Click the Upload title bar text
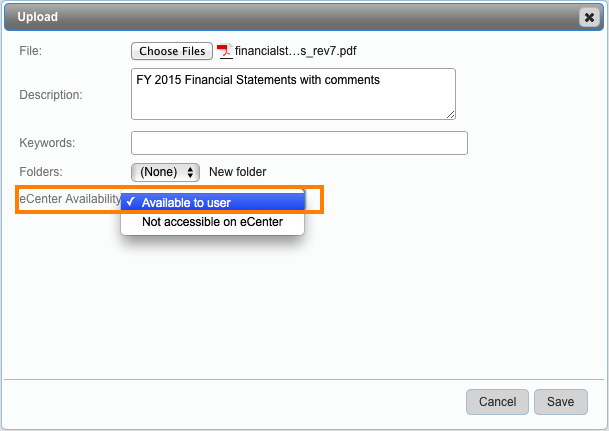609x431 pixels. click(38, 17)
